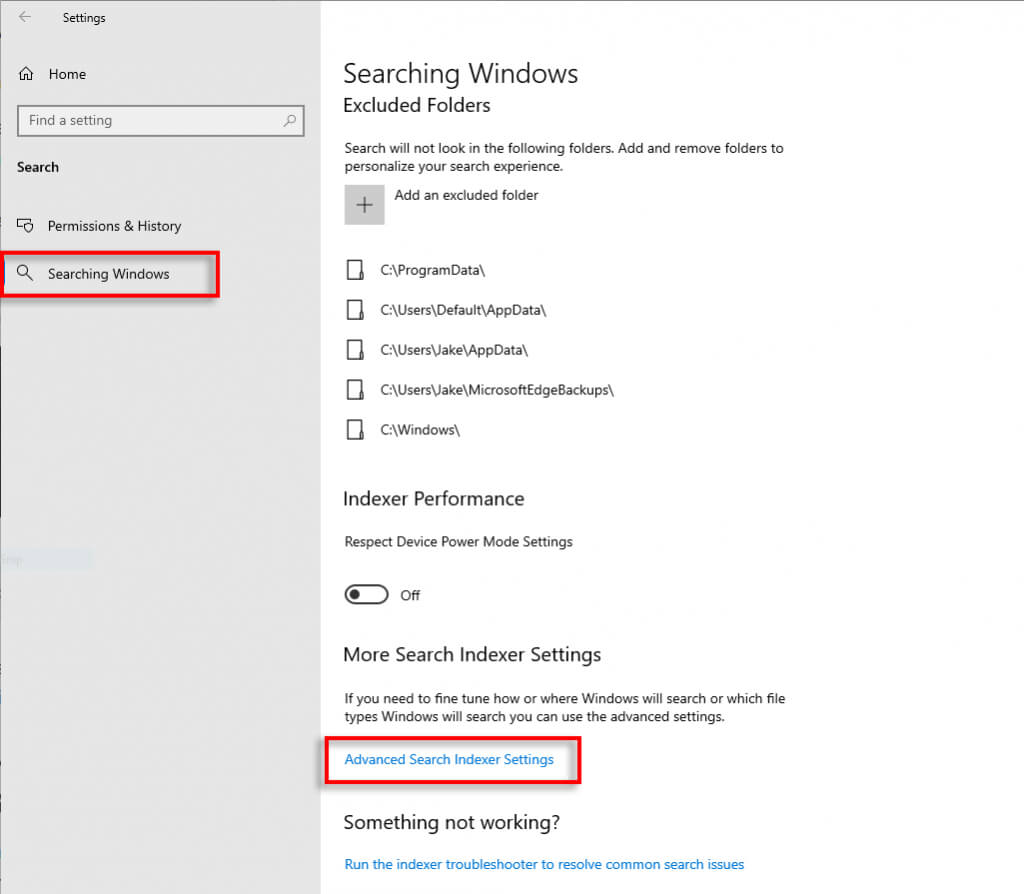Select Searching Windows in the sidebar

pos(108,274)
